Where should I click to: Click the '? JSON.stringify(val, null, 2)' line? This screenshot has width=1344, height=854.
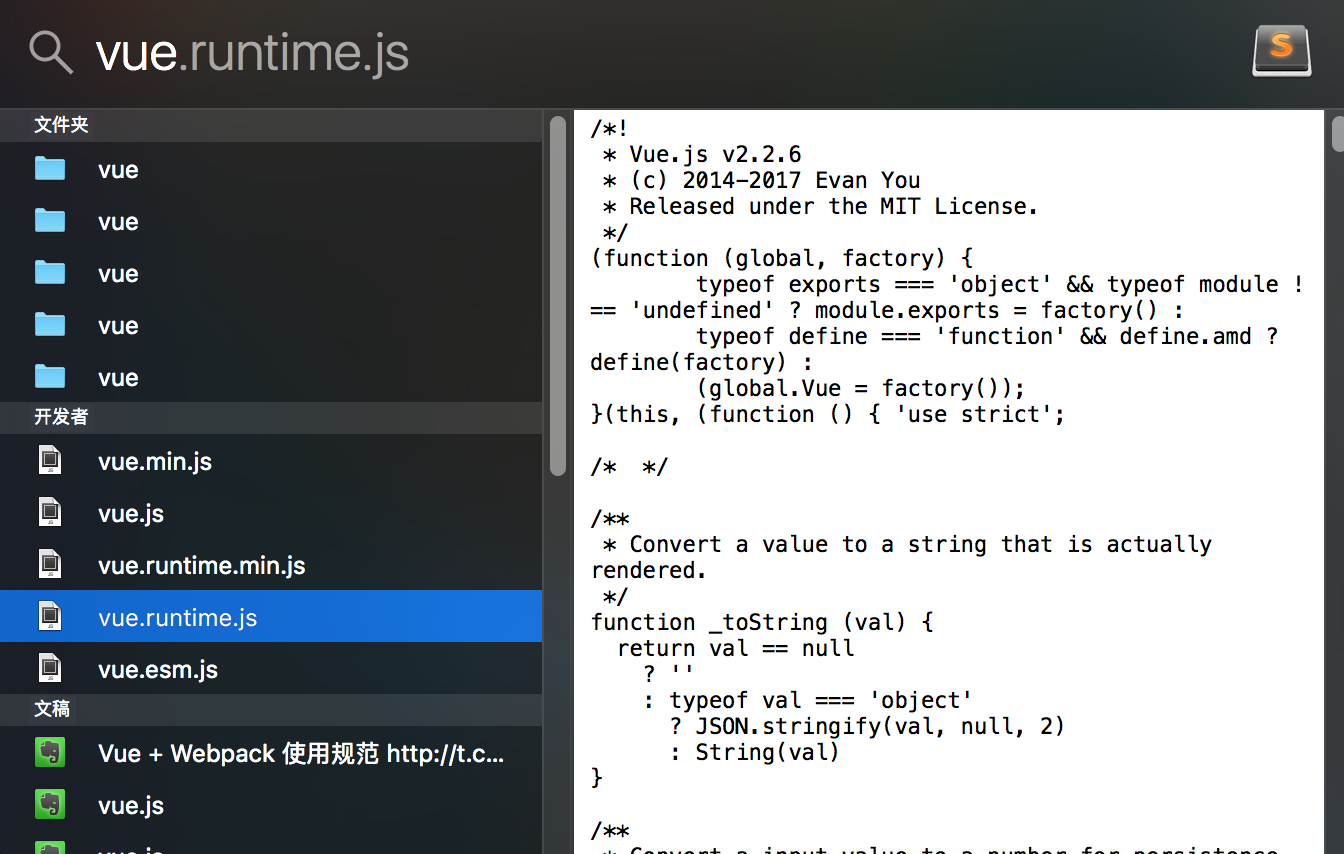pos(867,726)
